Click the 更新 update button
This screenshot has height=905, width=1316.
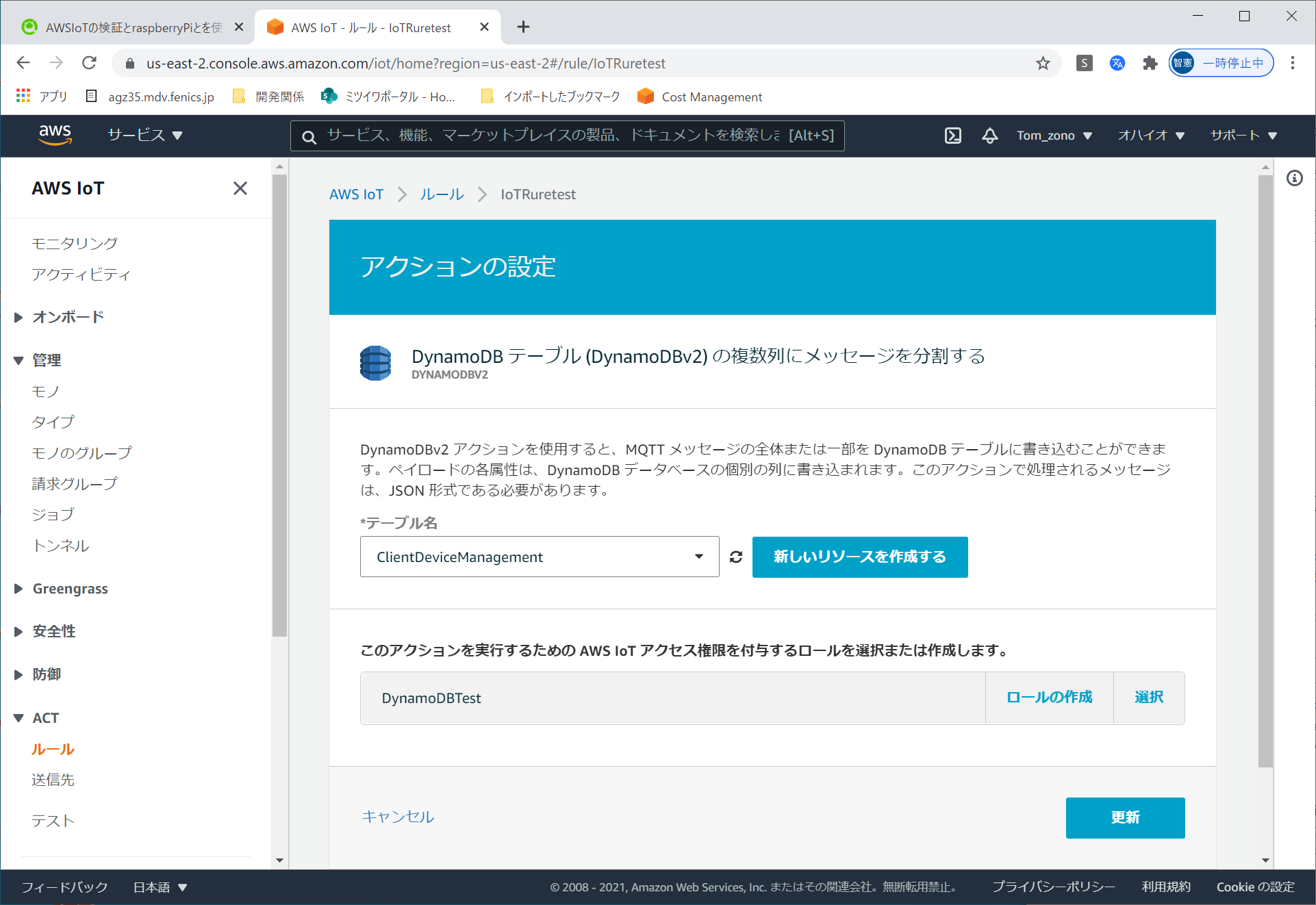tap(1124, 817)
